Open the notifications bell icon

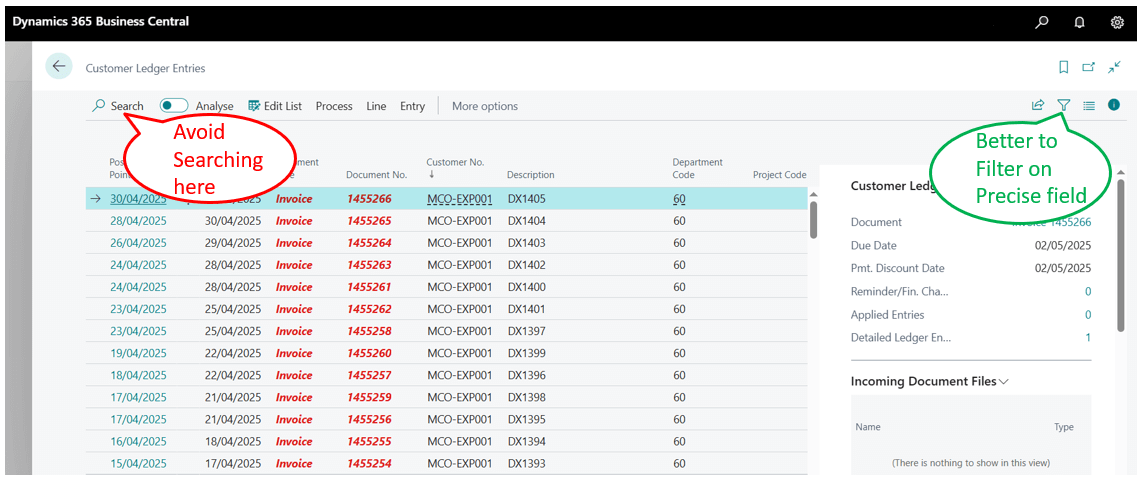[1080, 23]
